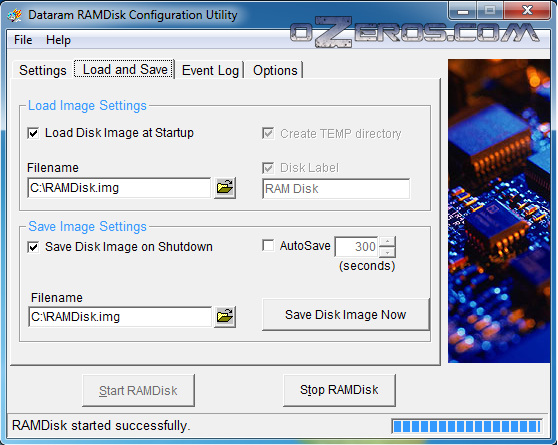
Task: Click the Load Image filename input field
Action: click(x=119, y=188)
